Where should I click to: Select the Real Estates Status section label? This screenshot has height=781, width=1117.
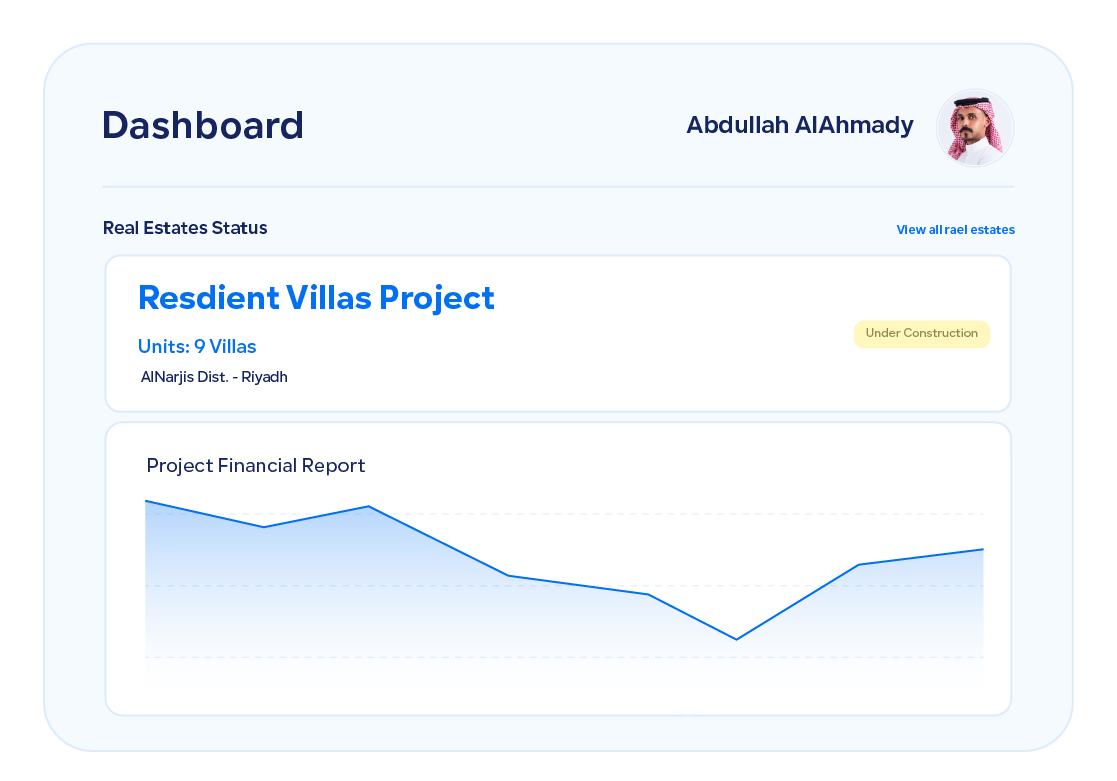[x=185, y=228]
